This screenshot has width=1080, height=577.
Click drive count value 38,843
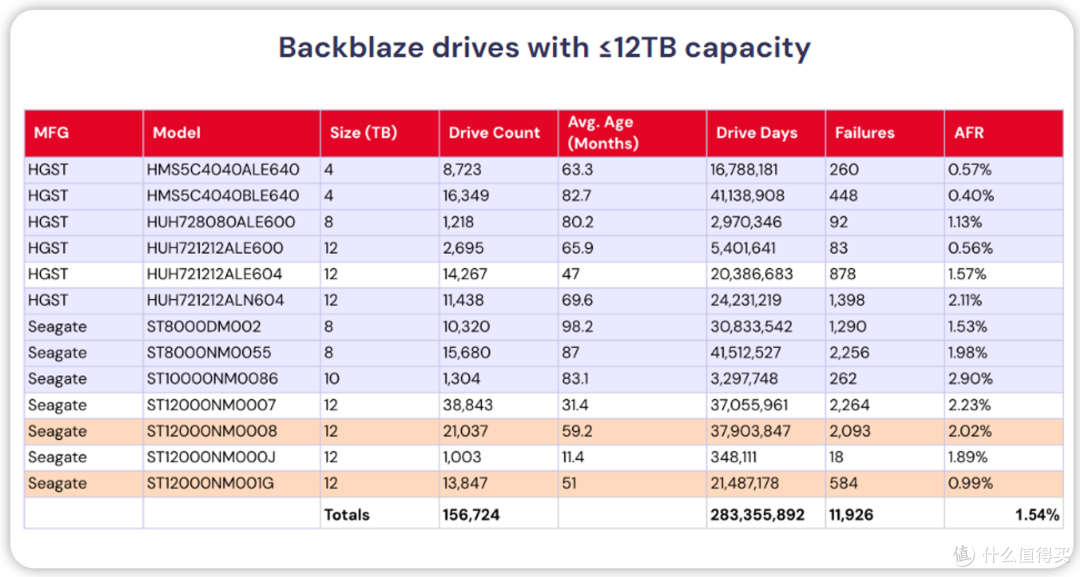point(467,405)
